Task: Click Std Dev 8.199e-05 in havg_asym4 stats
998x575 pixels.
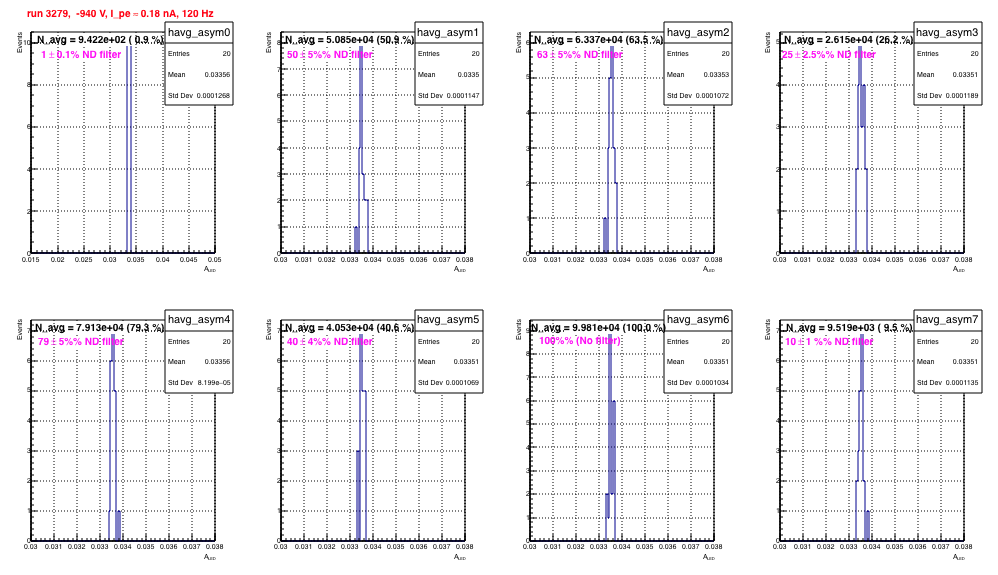Action: click(199, 383)
